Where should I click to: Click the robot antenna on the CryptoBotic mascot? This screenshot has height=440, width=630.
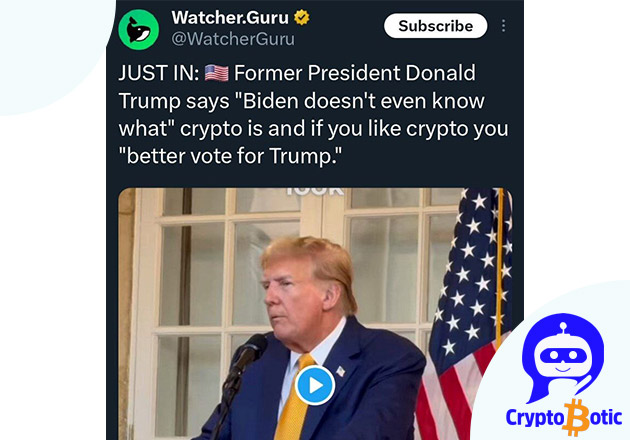coord(563,327)
